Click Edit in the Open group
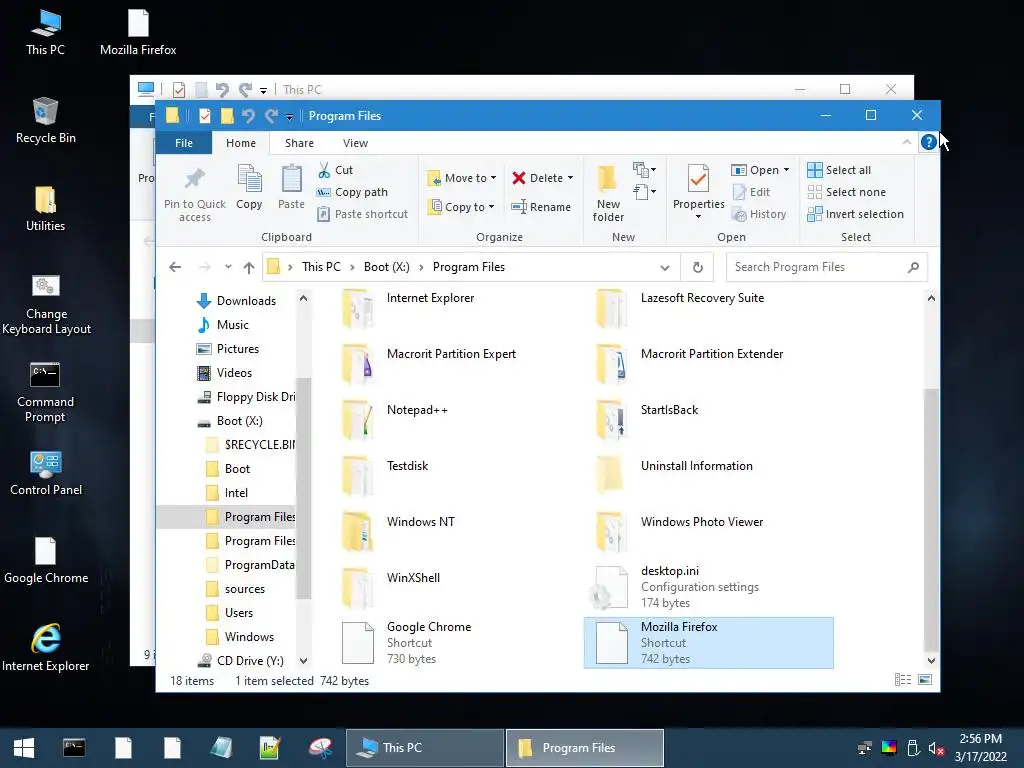 [751, 192]
